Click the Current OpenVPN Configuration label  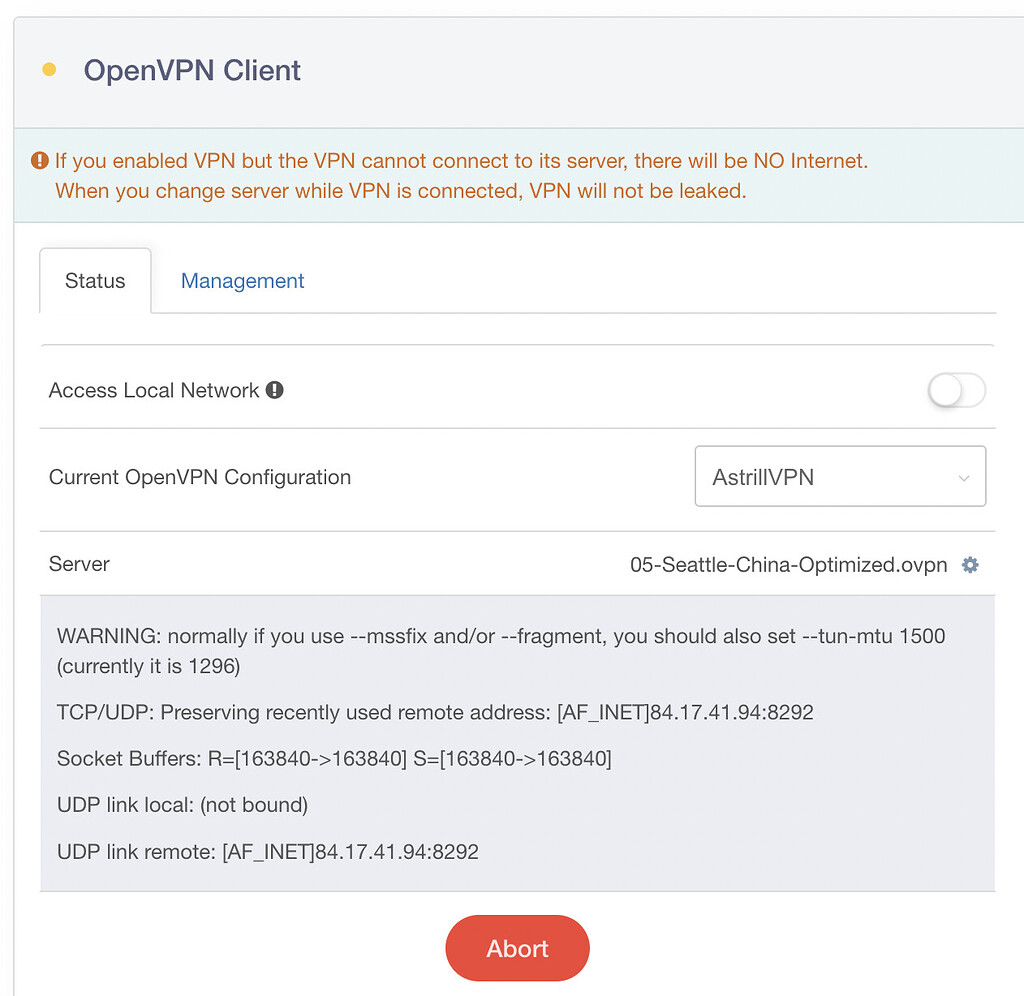[x=200, y=477]
